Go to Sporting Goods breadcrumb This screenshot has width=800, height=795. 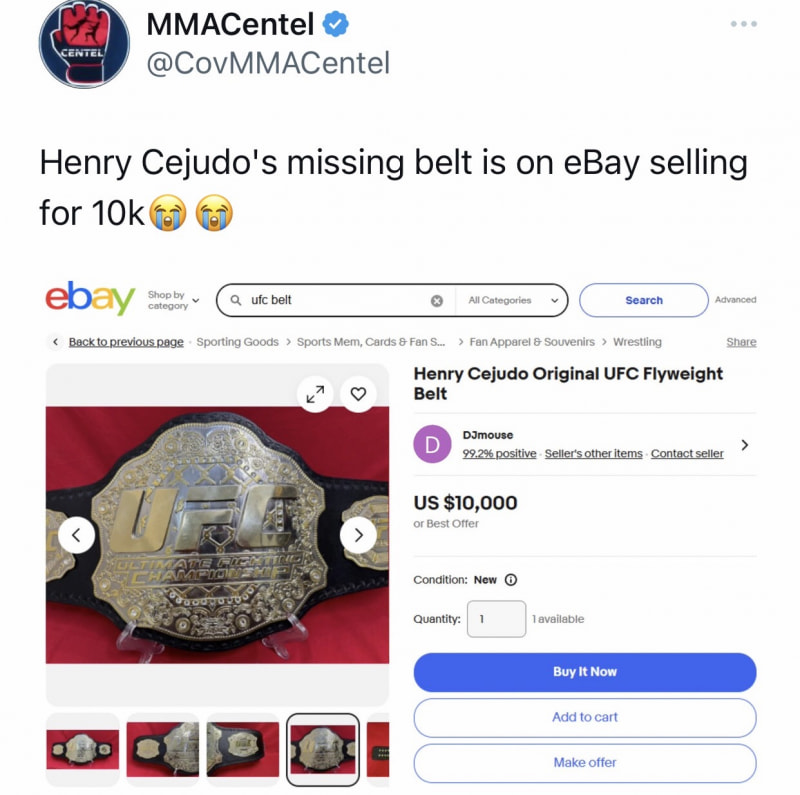(x=237, y=342)
